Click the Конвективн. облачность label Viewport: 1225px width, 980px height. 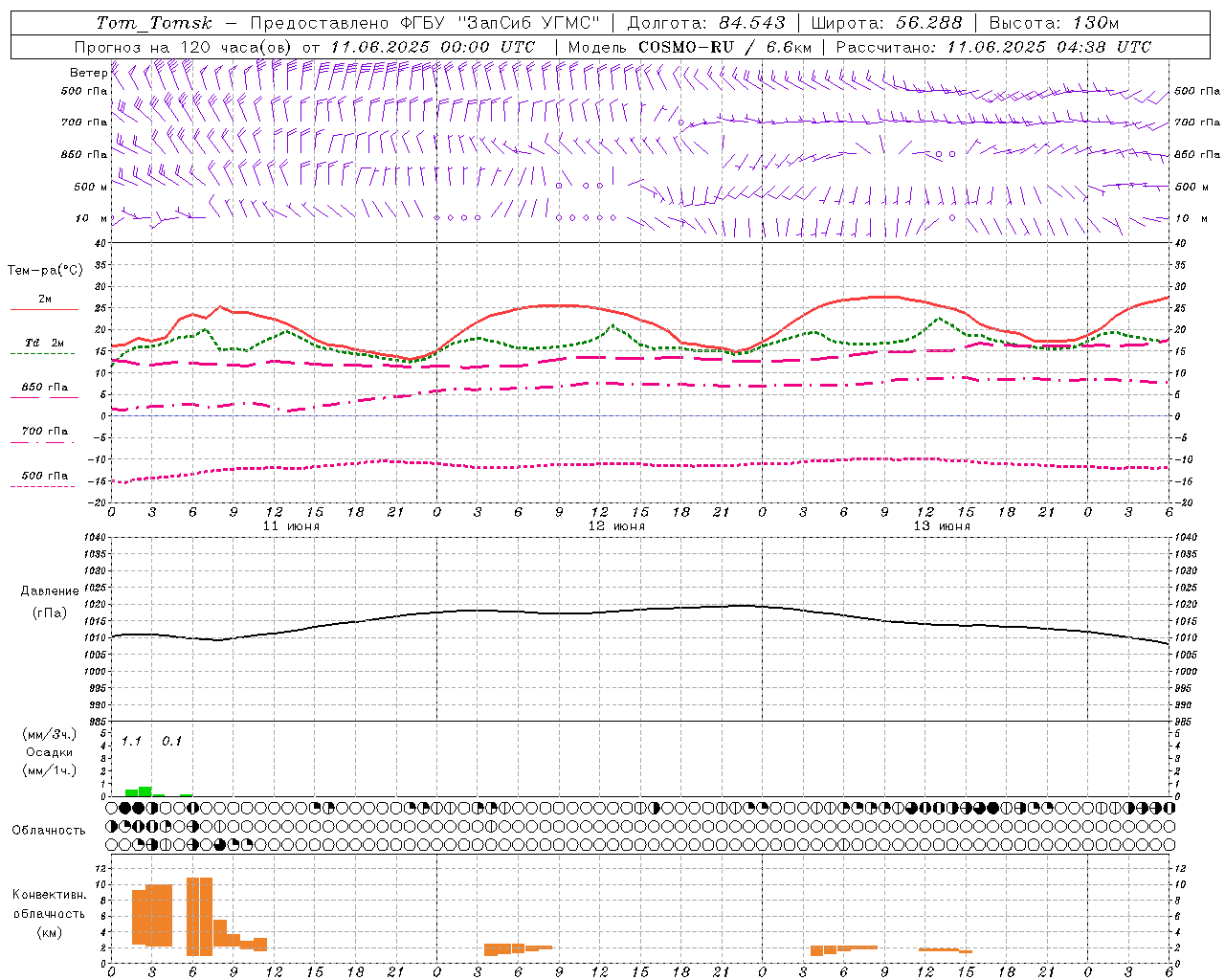(x=49, y=904)
